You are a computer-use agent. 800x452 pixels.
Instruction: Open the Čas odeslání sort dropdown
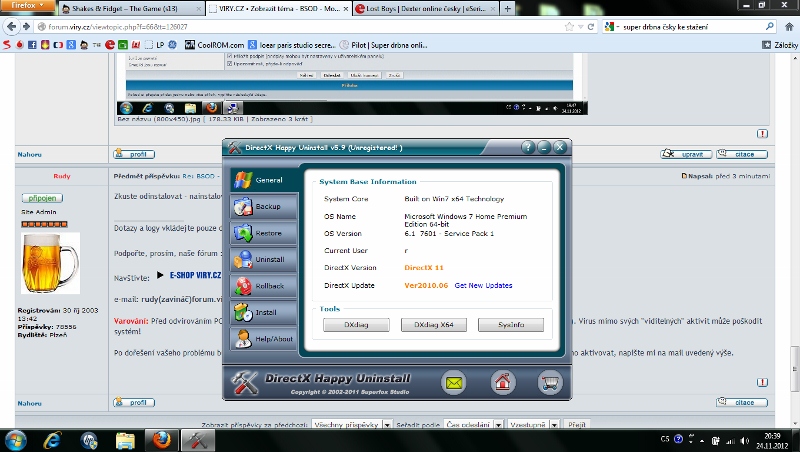(x=473, y=424)
